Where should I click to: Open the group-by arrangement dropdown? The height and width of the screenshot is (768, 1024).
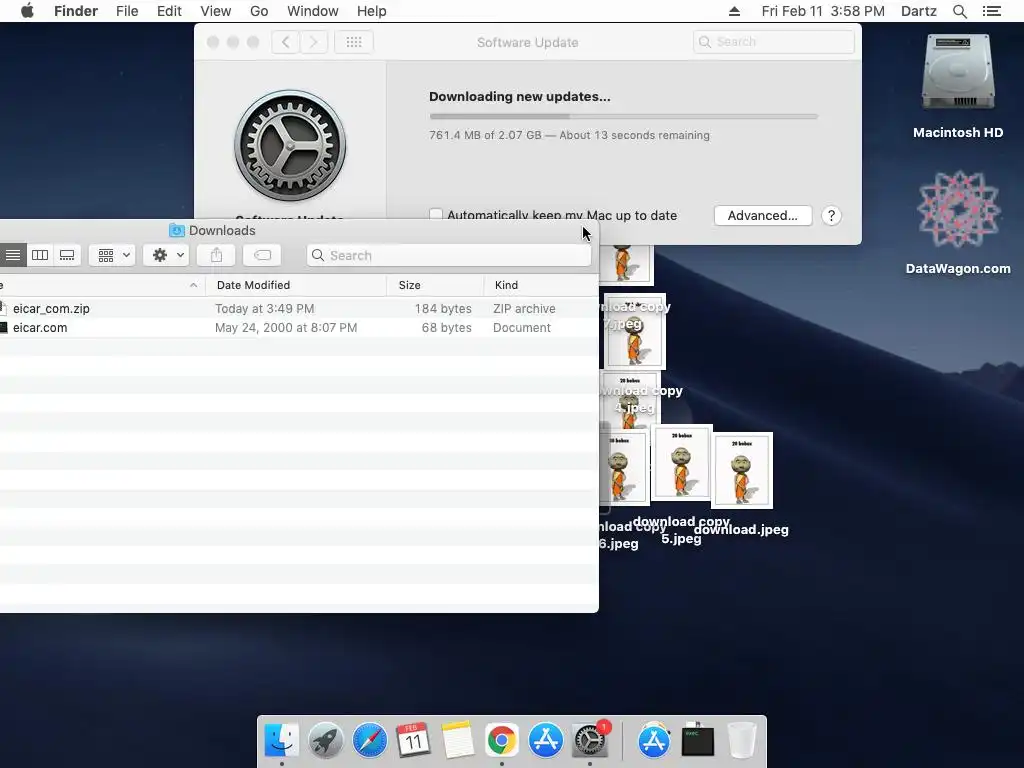point(112,255)
